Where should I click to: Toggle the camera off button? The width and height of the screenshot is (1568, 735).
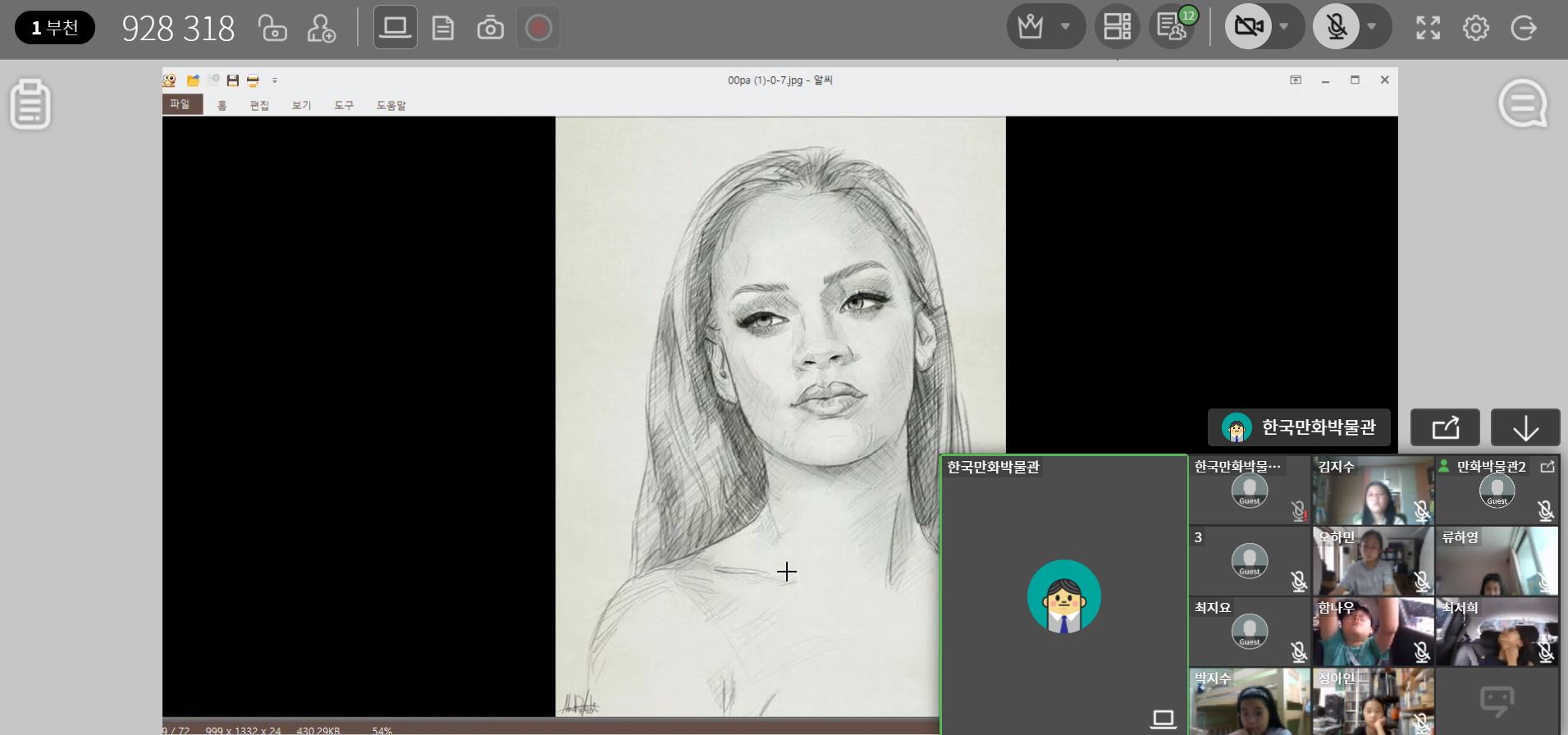[1248, 26]
